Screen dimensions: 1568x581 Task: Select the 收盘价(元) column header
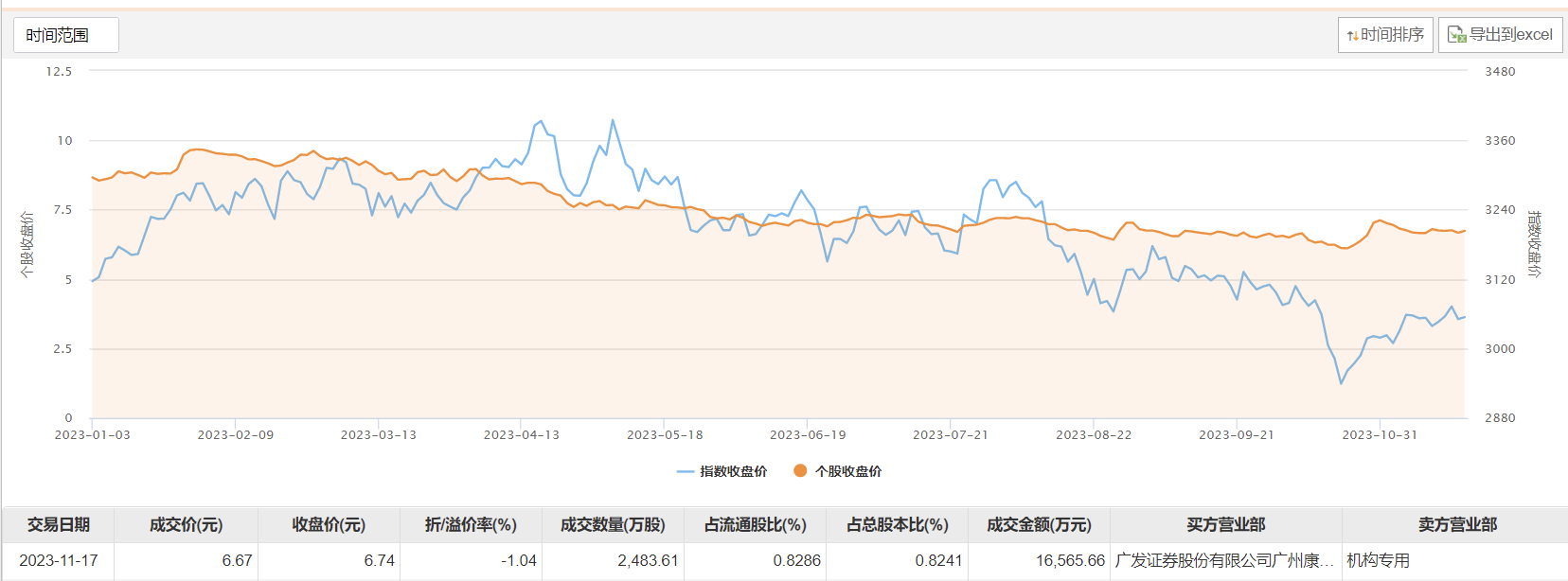[329, 524]
